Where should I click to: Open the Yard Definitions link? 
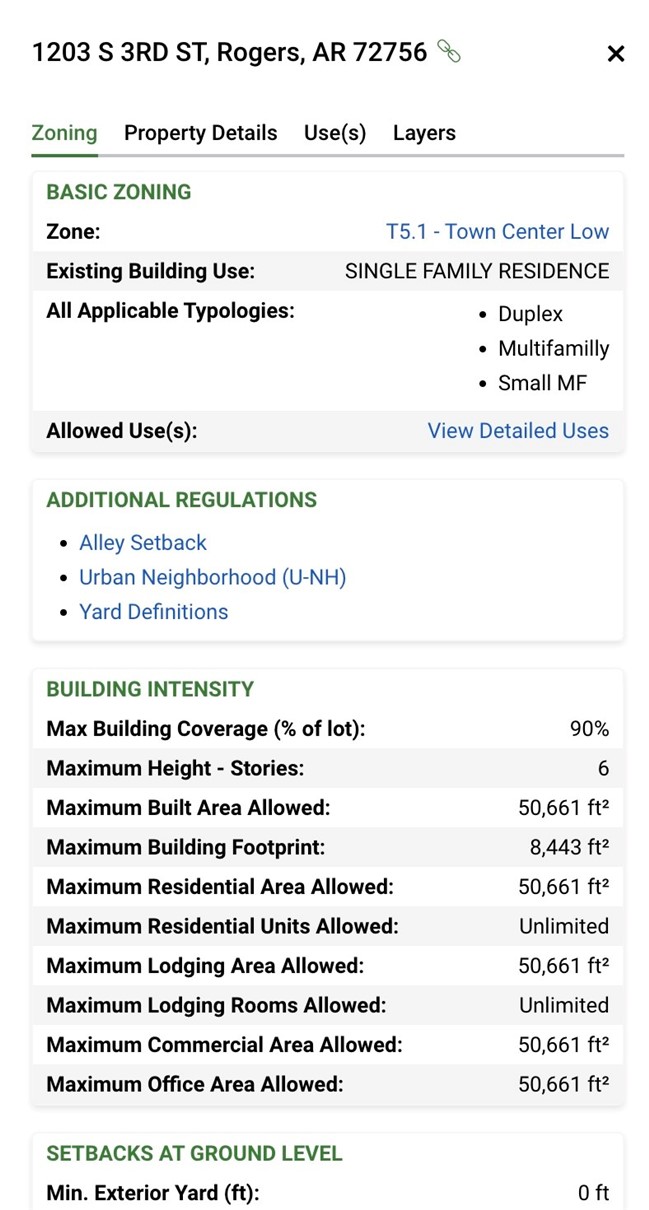pos(153,611)
